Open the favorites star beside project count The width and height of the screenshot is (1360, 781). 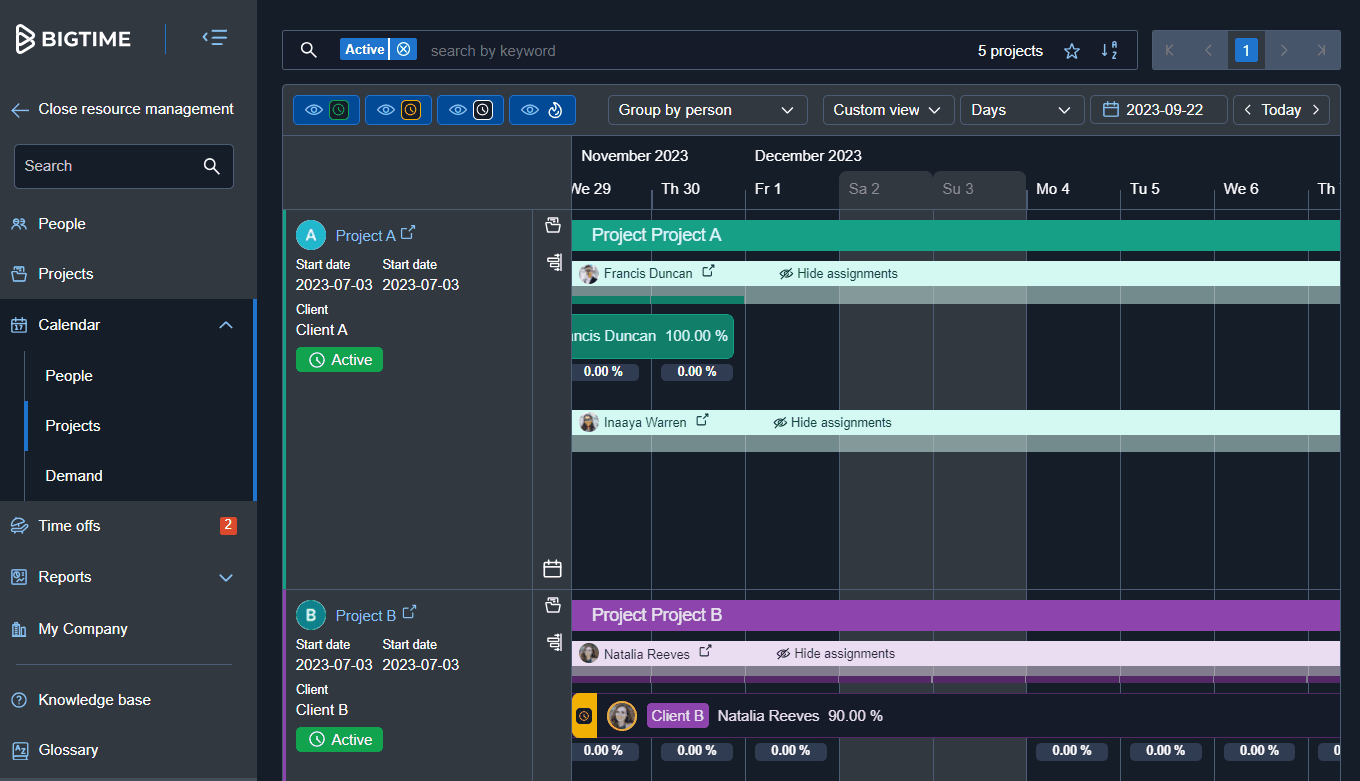coord(1071,49)
